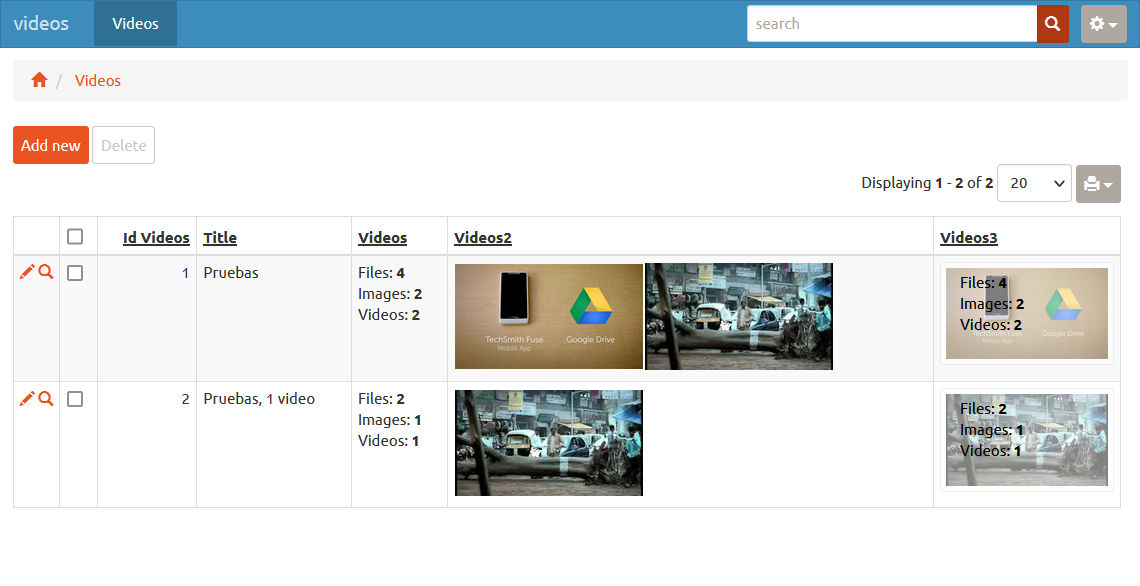
Task: Open the page size dropdown showing 20
Action: point(1034,183)
